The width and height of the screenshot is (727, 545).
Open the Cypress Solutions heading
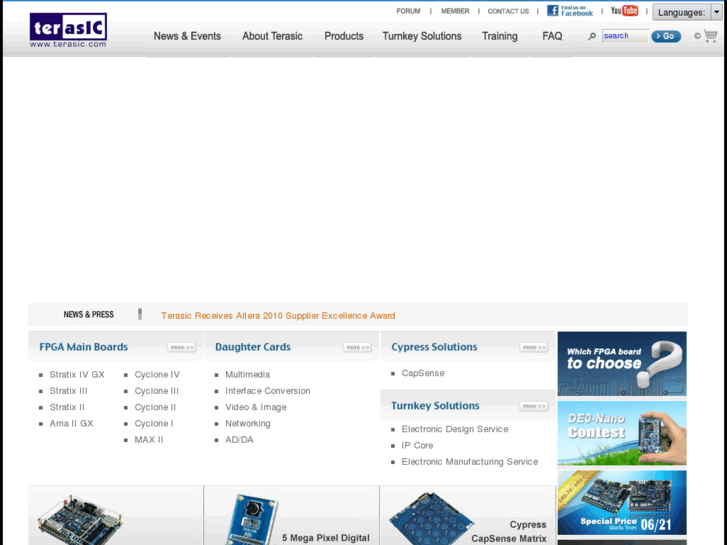[434, 347]
